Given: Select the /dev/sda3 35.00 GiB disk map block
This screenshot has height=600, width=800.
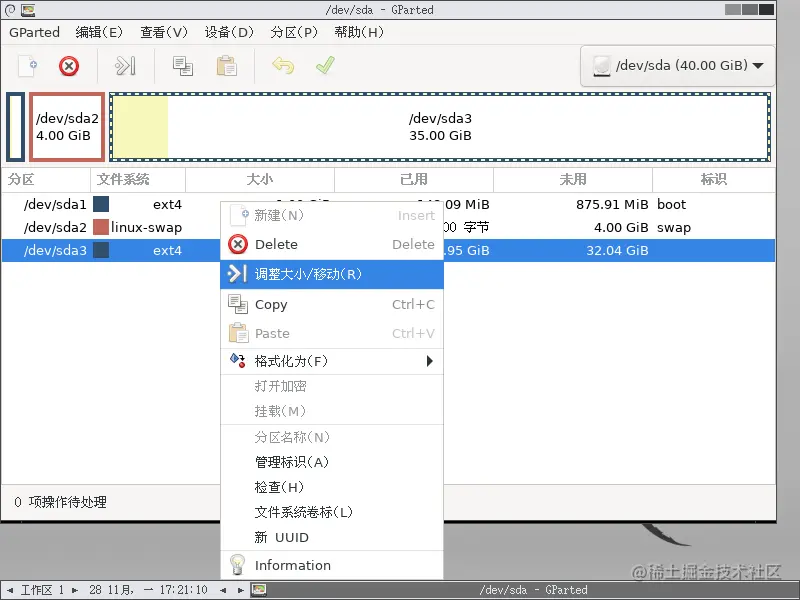Looking at the screenshot, I should (x=440, y=127).
